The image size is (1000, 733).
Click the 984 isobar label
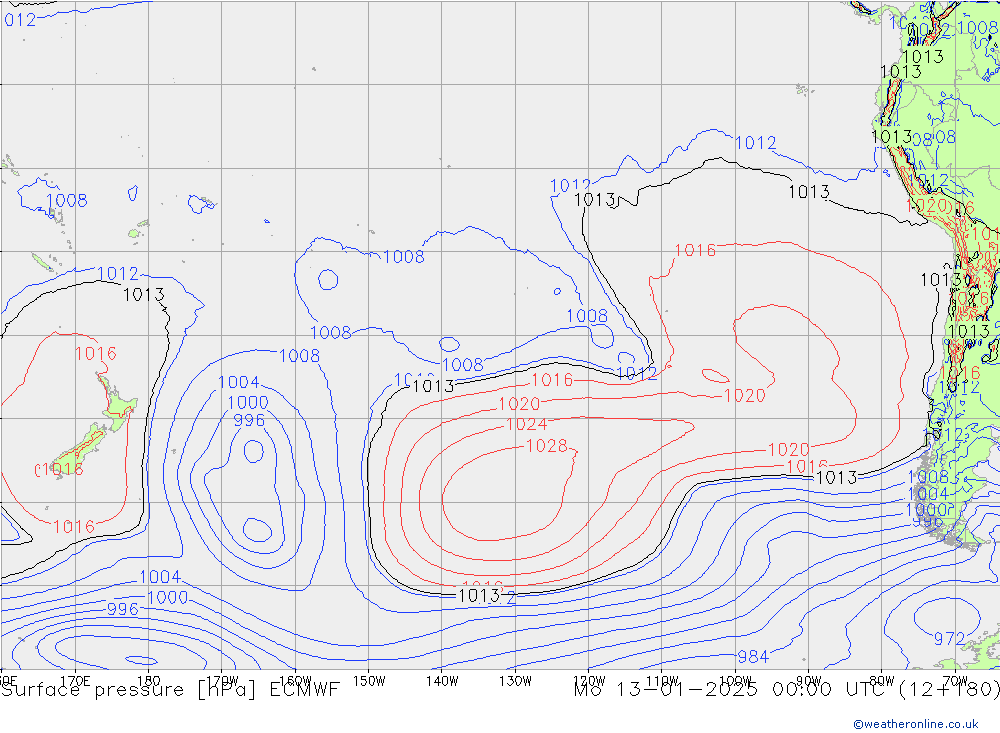753,656
